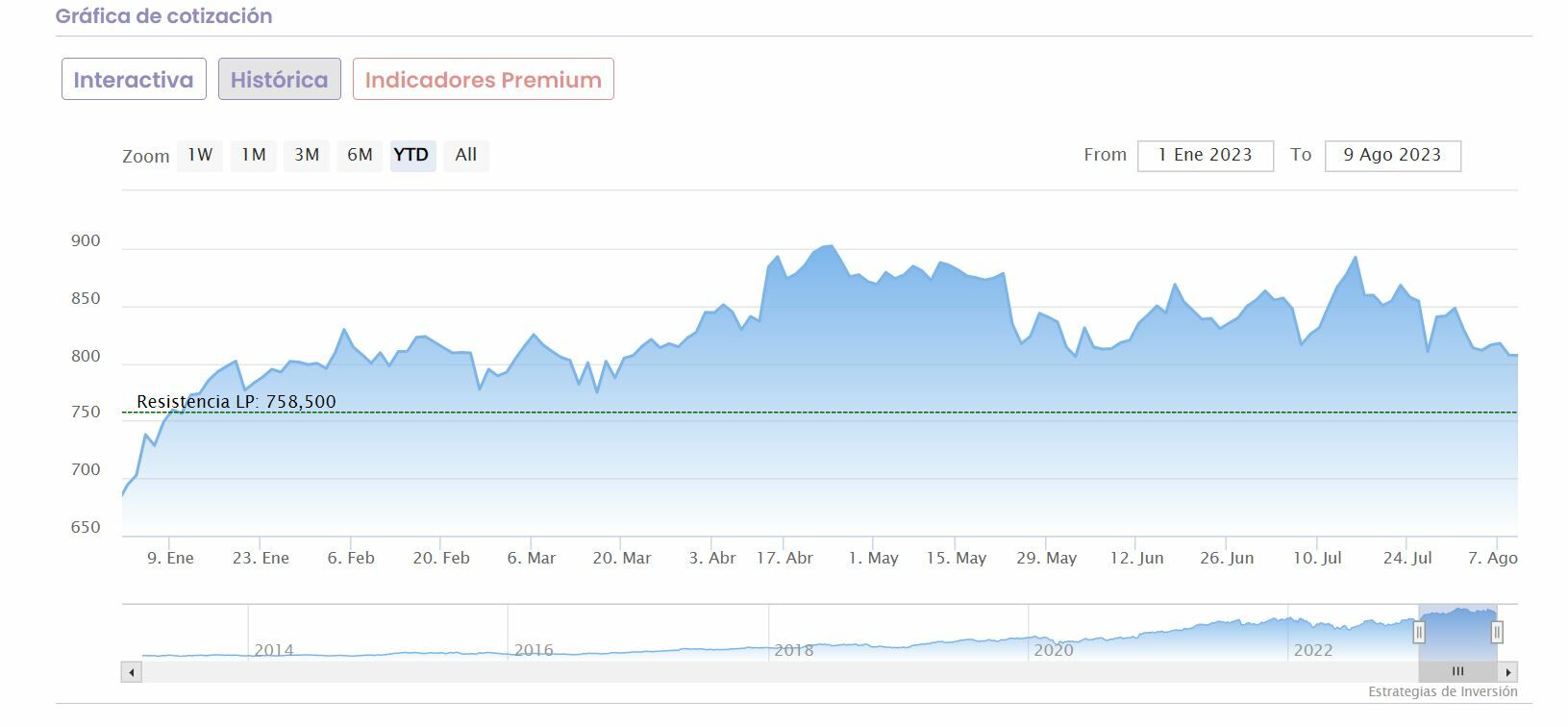Grab the navigator's right range handle
Screen dimensions: 1568x727
(x=1497, y=633)
